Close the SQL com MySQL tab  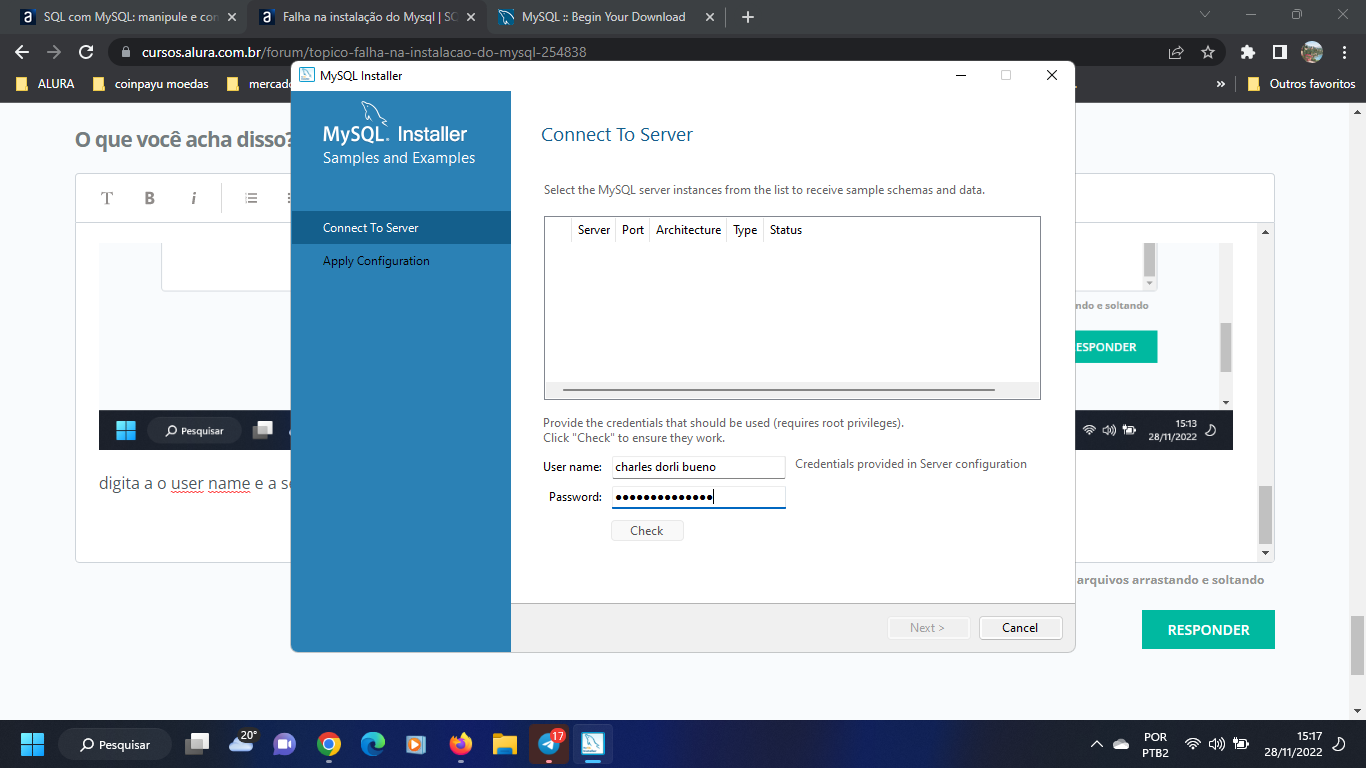coord(232,17)
